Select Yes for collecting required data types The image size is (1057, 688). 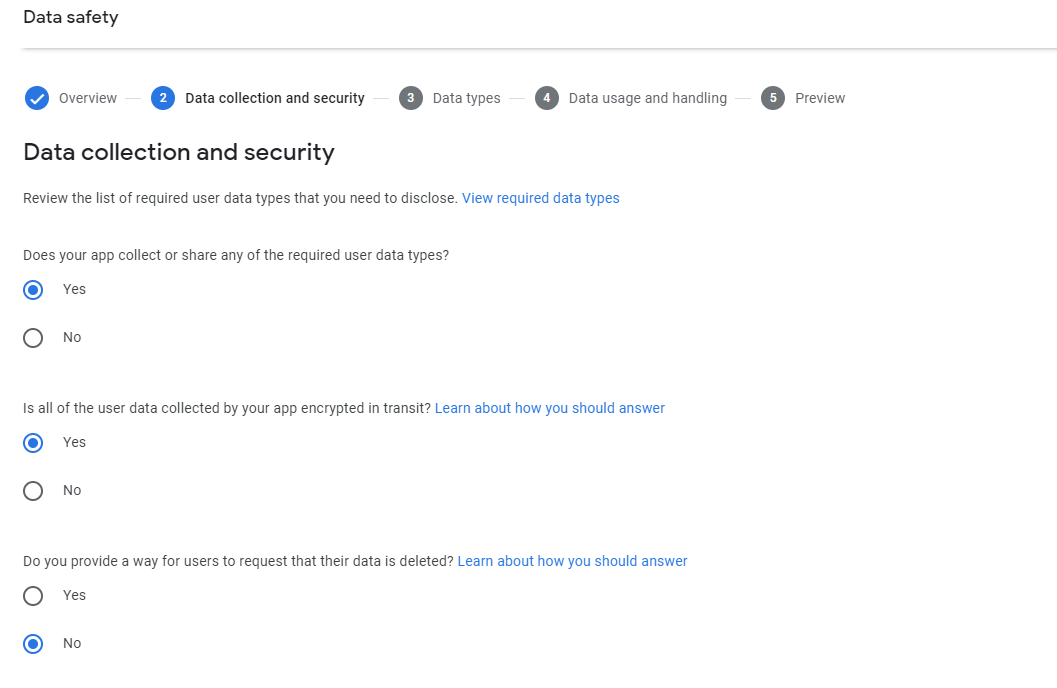[33, 290]
